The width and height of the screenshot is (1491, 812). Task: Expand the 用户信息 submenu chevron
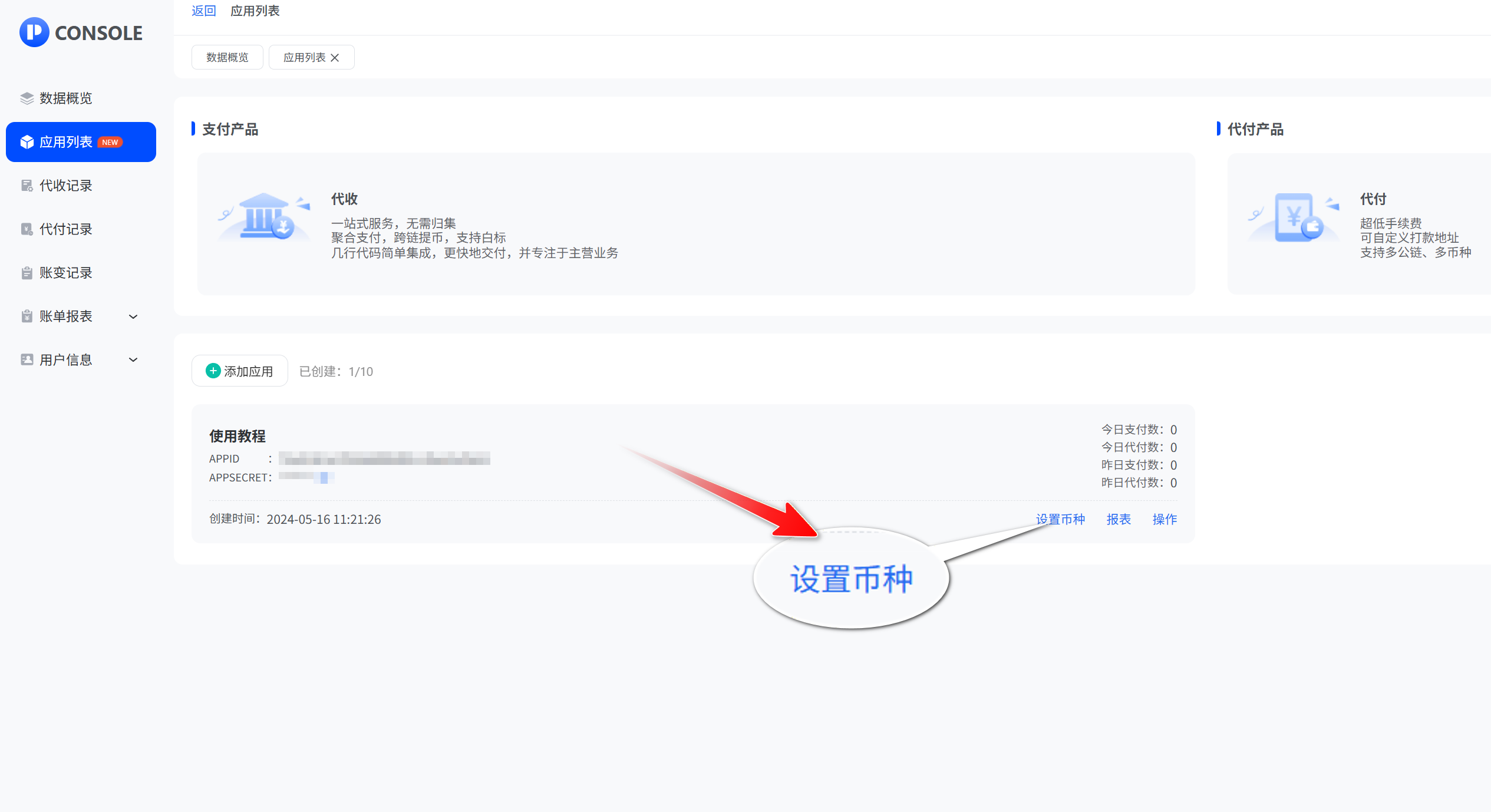[133, 359]
